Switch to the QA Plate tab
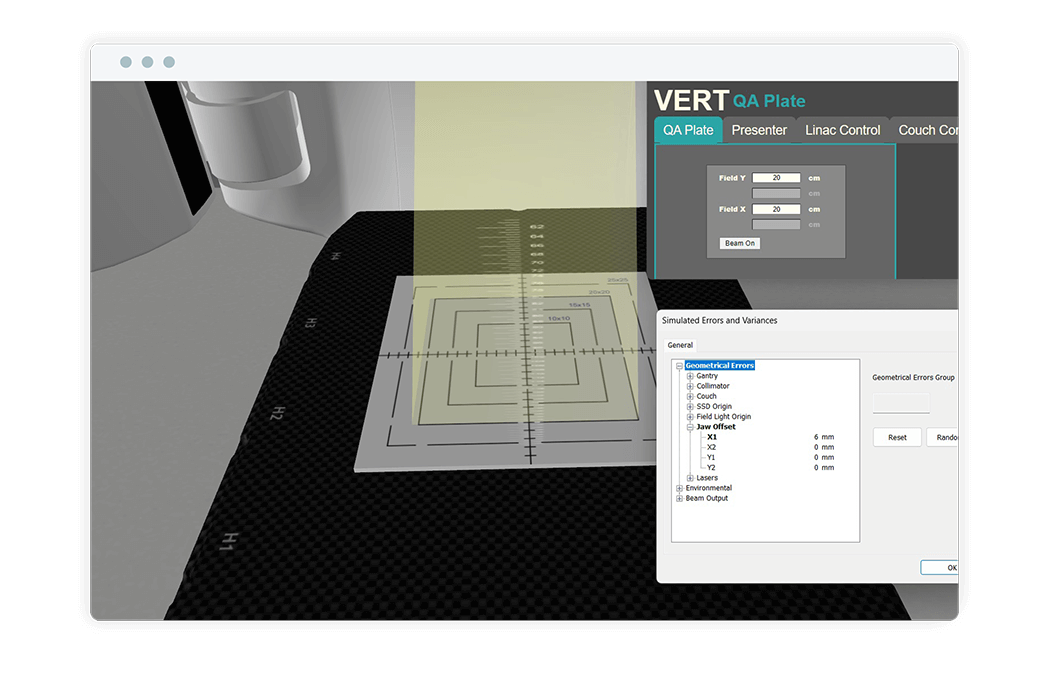Viewport: 1048px width, 683px height. click(x=688, y=130)
